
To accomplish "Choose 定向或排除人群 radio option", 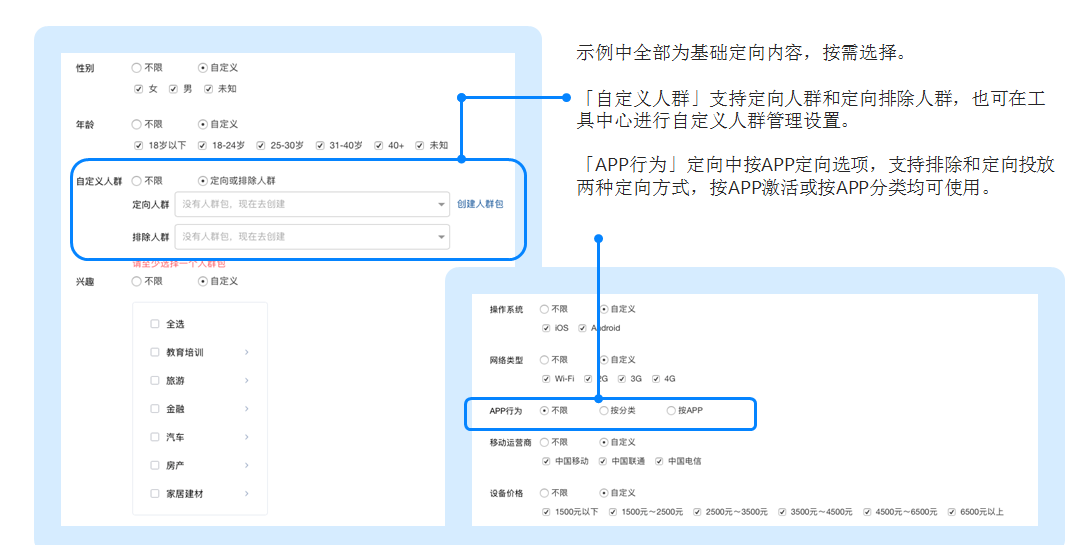I will [x=203, y=181].
